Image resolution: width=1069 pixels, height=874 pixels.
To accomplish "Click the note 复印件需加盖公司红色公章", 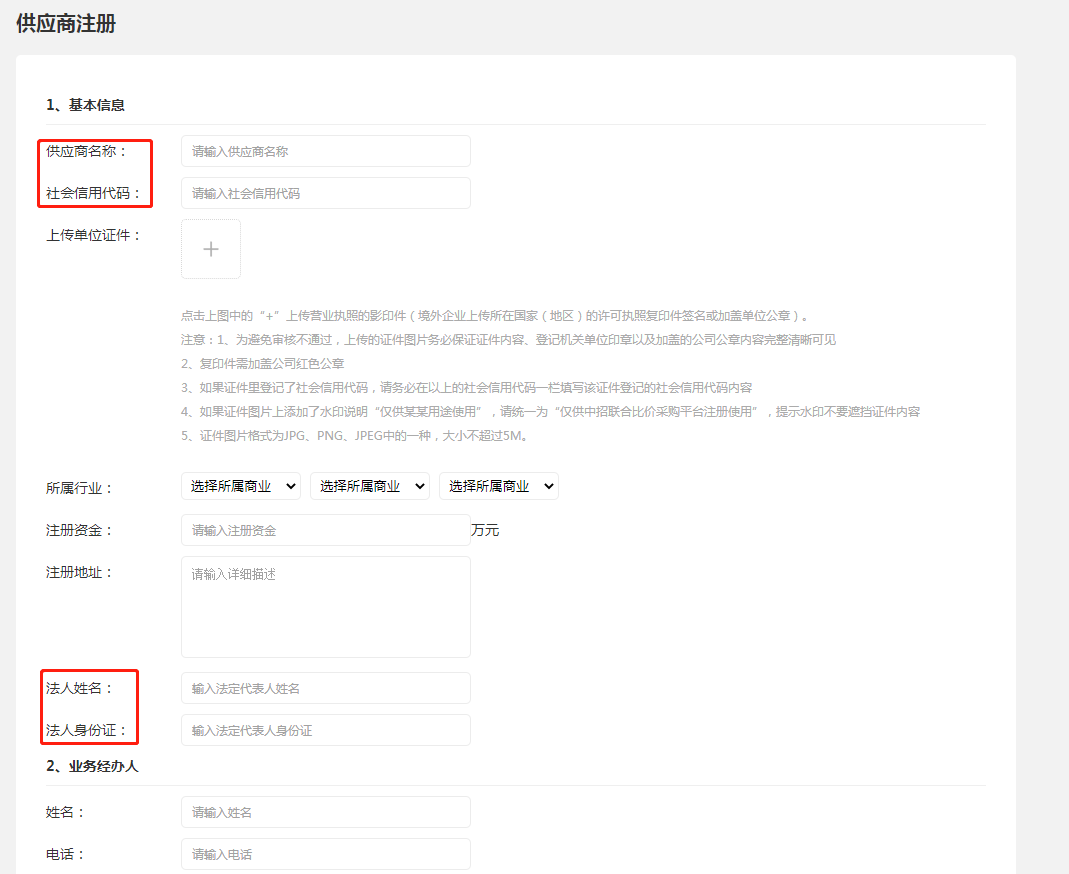I will click(x=263, y=363).
